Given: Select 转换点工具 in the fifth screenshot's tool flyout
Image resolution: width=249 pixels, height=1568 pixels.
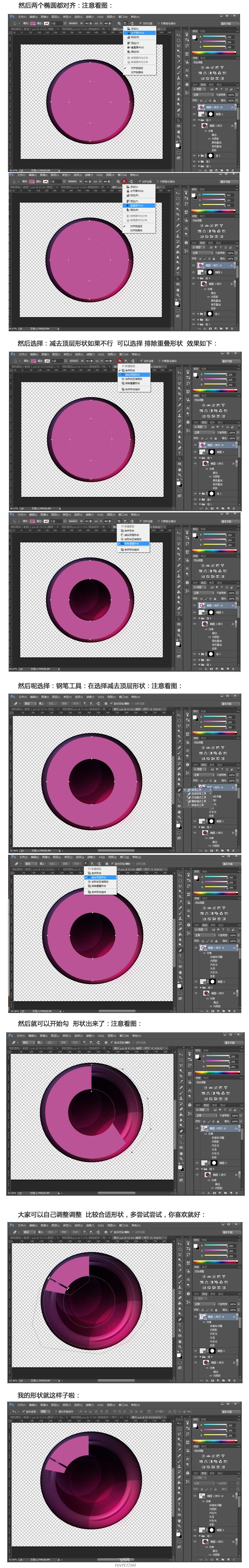Looking at the screenshot, I should [198, 805].
